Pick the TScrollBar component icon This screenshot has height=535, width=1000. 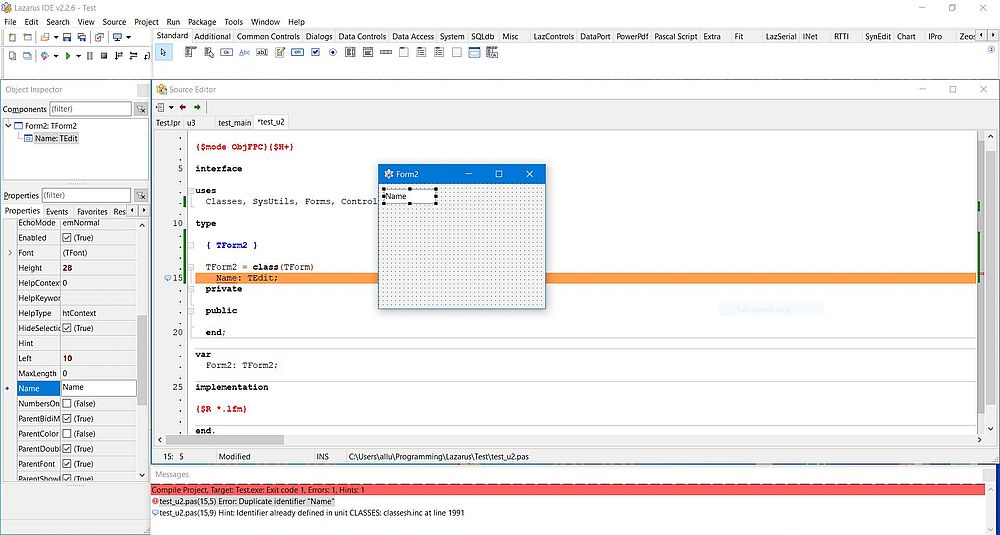click(386, 52)
